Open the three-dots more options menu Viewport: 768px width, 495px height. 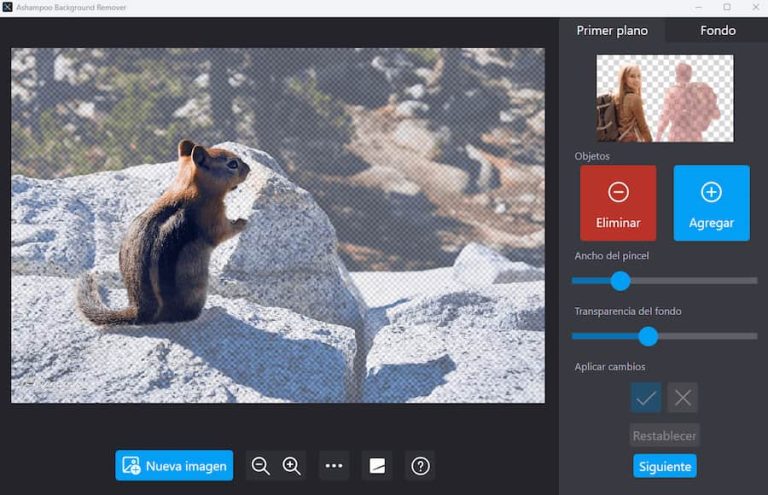(334, 465)
